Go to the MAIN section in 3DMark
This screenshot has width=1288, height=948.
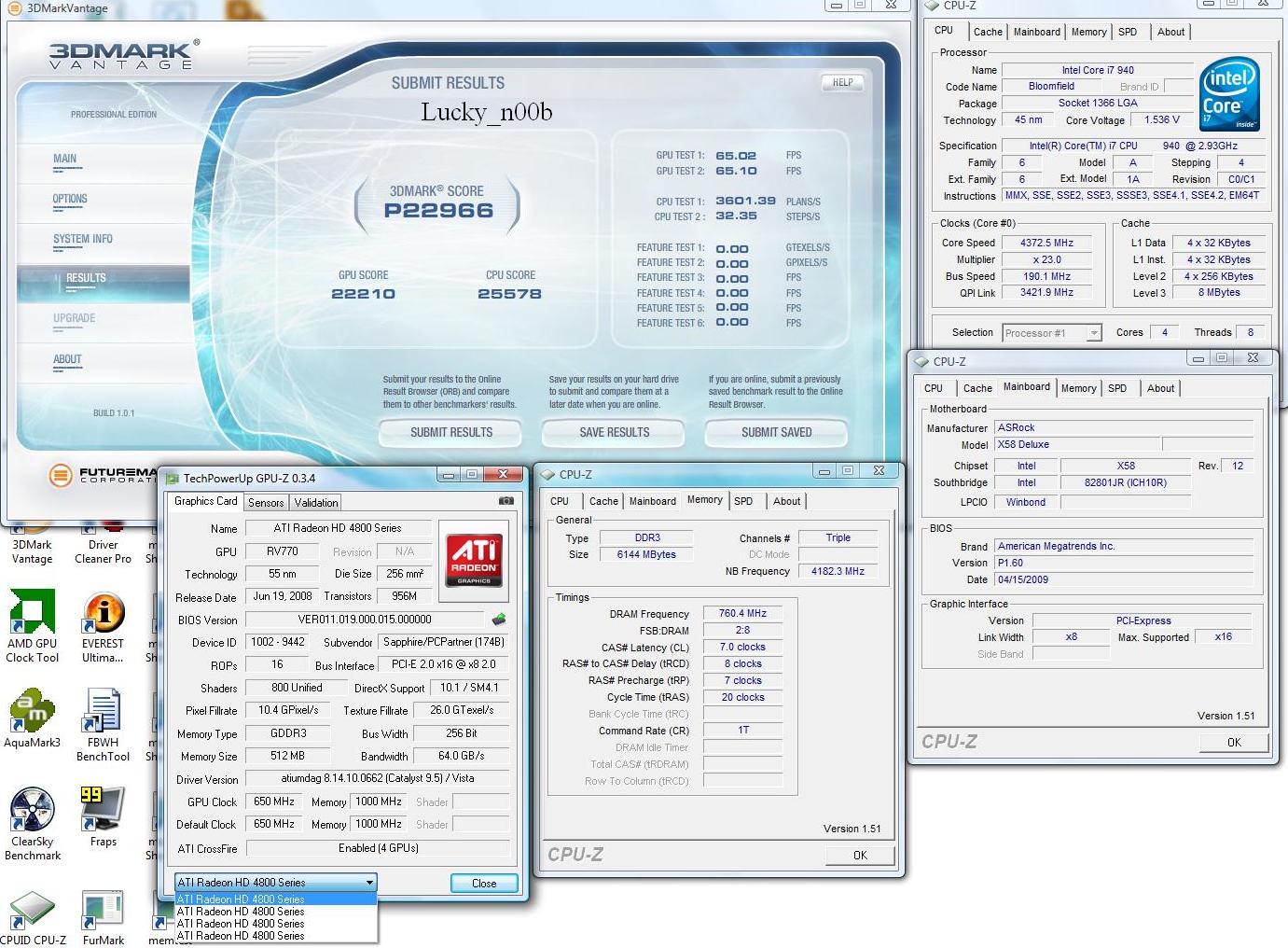(65, 159)
